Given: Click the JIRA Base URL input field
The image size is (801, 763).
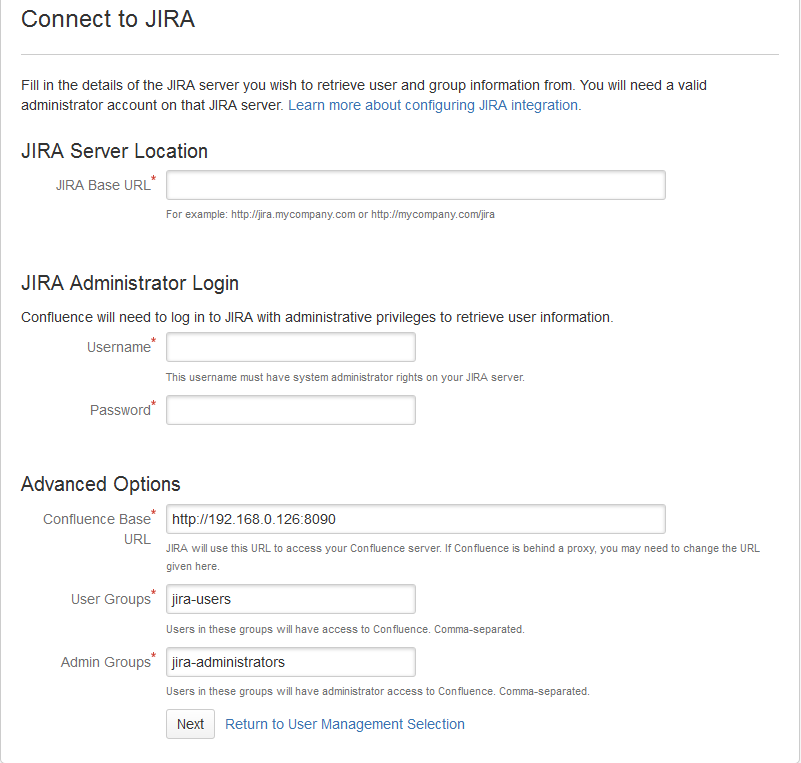Looking at the screenshot, I should click(x=415, y=185).
